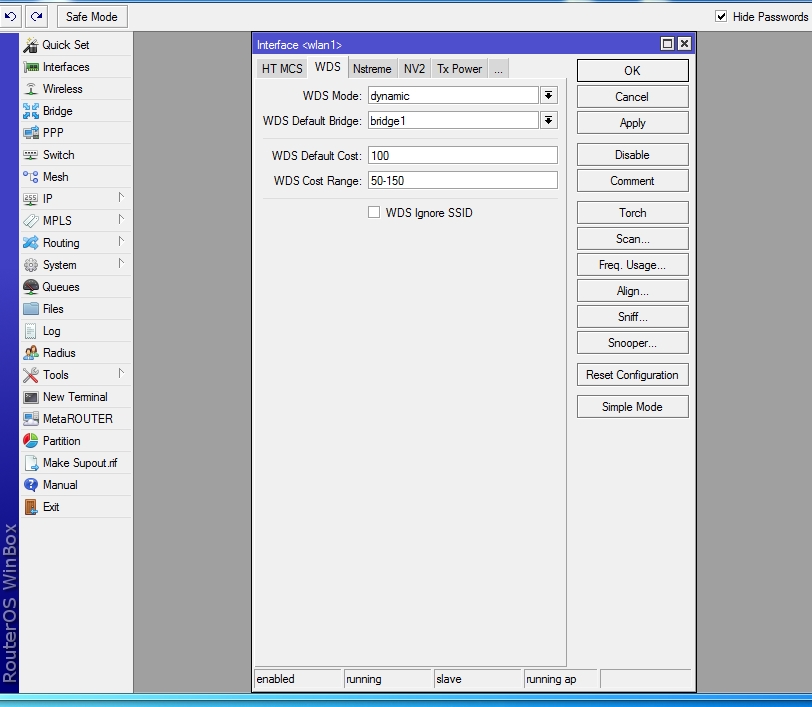Select the Queues sidebar icon
812x707 pixels.
point(31,287)
